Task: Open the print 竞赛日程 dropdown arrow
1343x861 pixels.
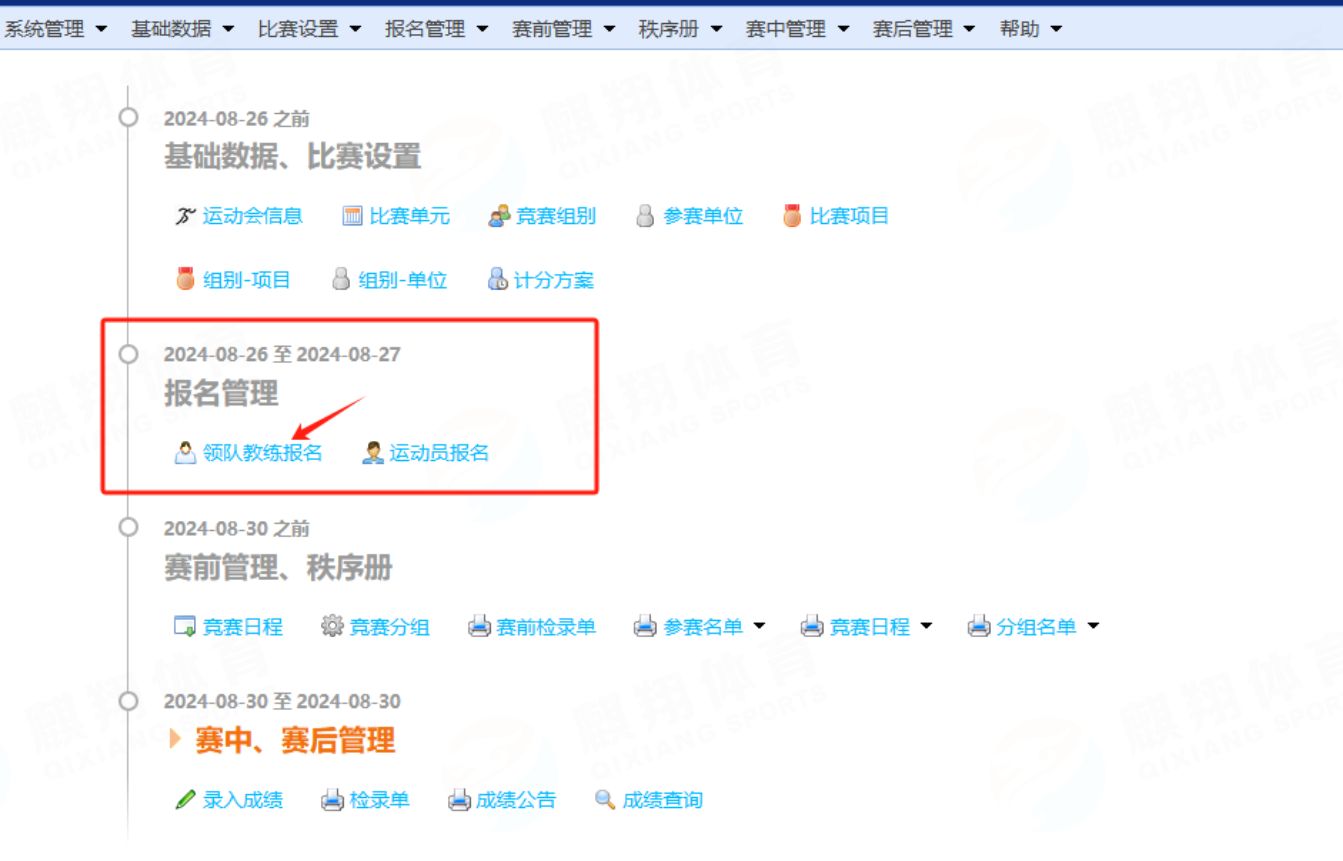Action: pyautogui.click(x=926, y=626)
